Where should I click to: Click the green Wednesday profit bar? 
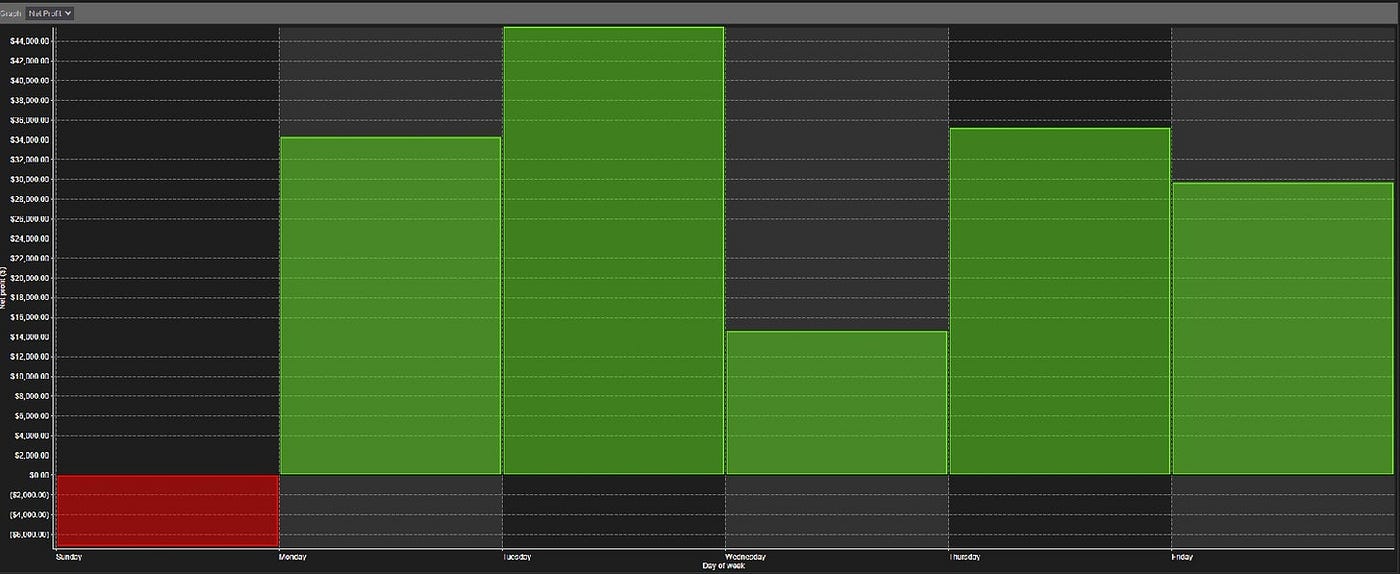click(836, 402)
